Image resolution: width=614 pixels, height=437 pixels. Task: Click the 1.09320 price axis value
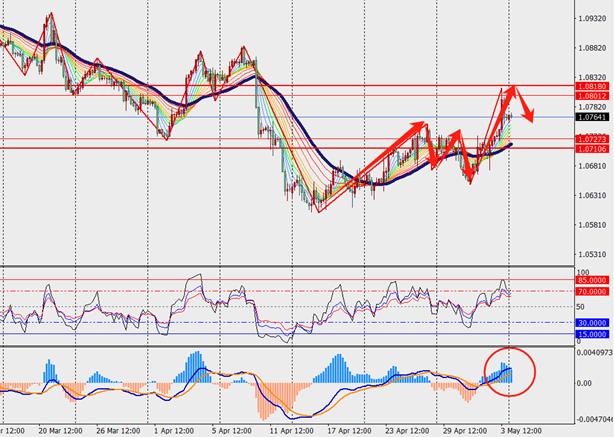[x=592, y=18]
